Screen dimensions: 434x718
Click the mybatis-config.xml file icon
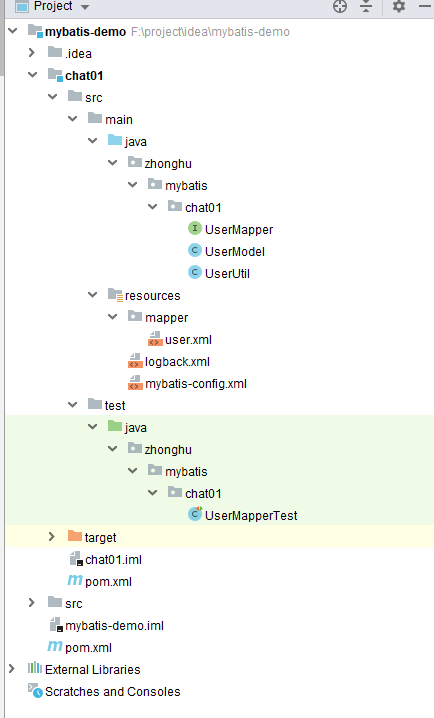point(135,383)
